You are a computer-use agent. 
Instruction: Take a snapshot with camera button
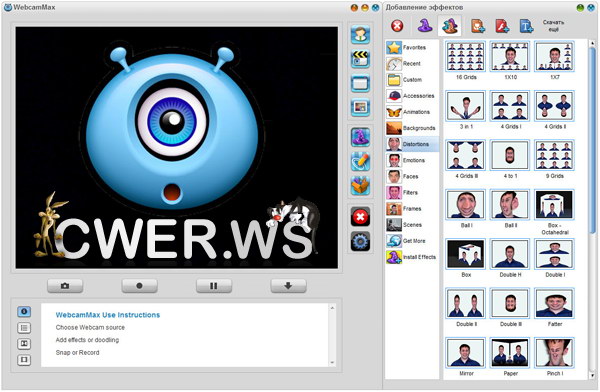65,286
